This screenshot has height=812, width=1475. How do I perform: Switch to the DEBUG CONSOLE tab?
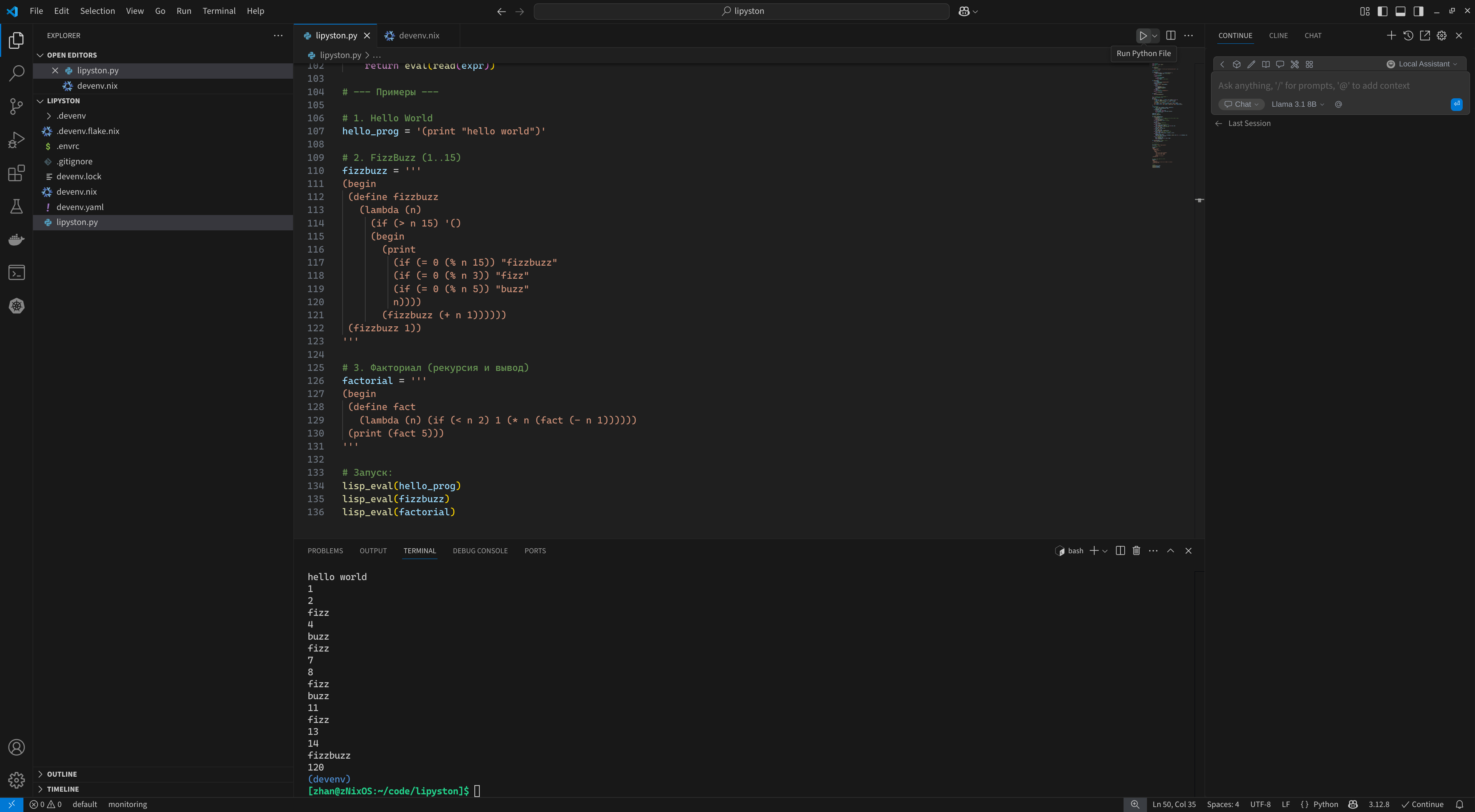[x=480, y=551]
